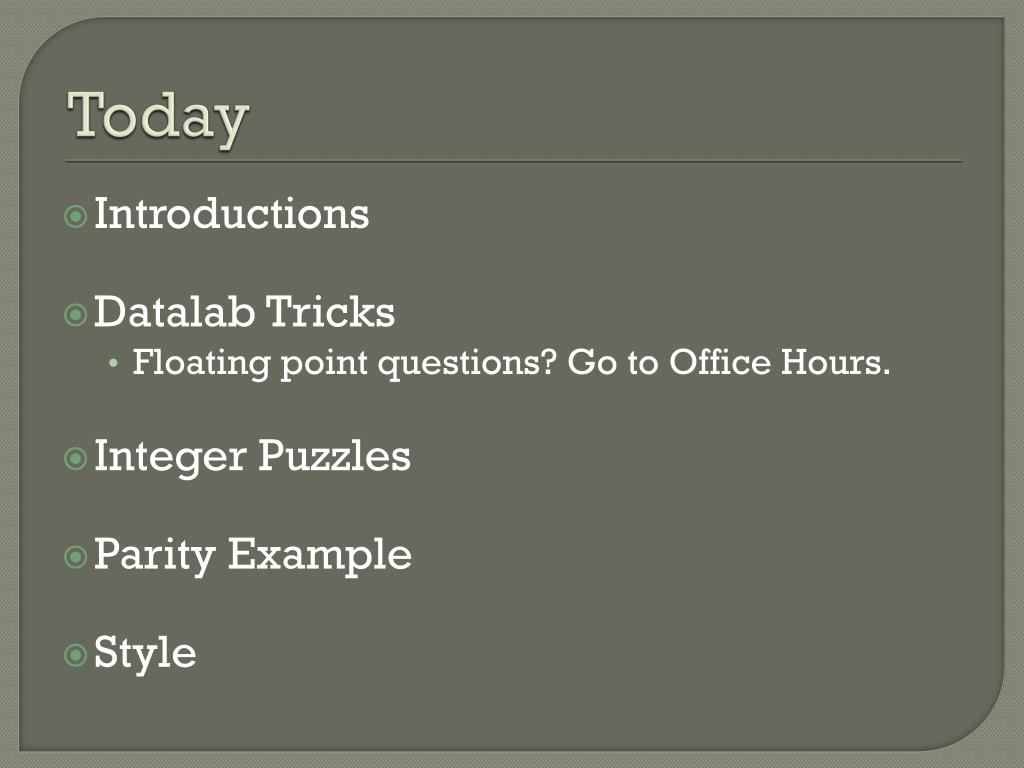This screenshot has width=1024, height=768.
Task: Click the words Go to in the sub-bullet
Action: point(613,362)
